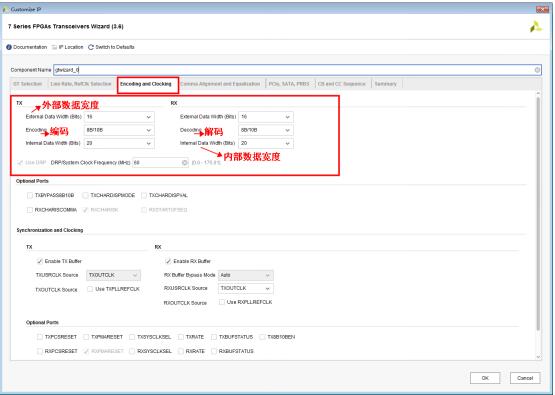Click the RXOUTCLK Source label
Image resolution: width=555 pixels, height=395 pixels.
point(185,303)
